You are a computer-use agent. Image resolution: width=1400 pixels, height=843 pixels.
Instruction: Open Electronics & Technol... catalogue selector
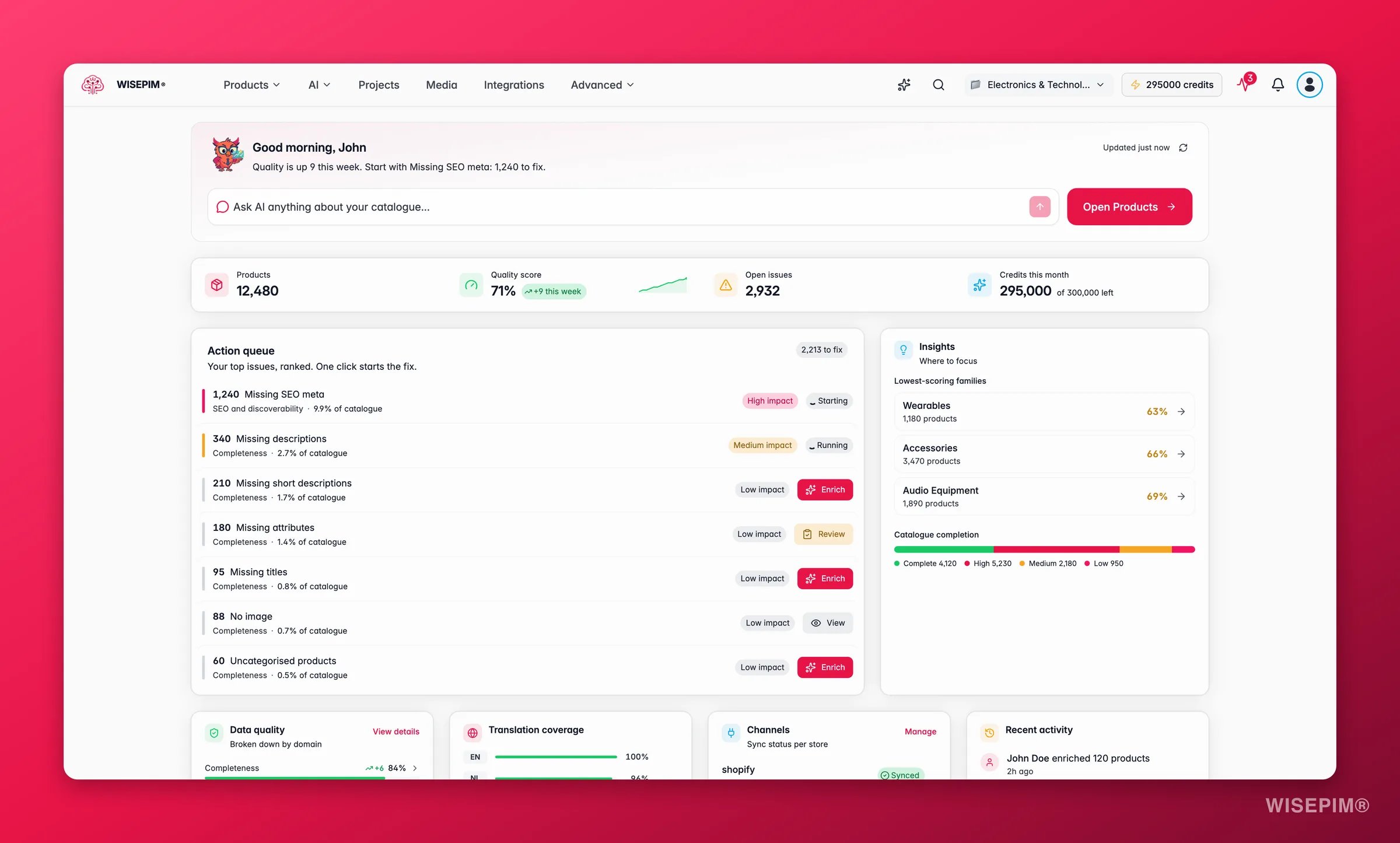(x=1038, y=85)
